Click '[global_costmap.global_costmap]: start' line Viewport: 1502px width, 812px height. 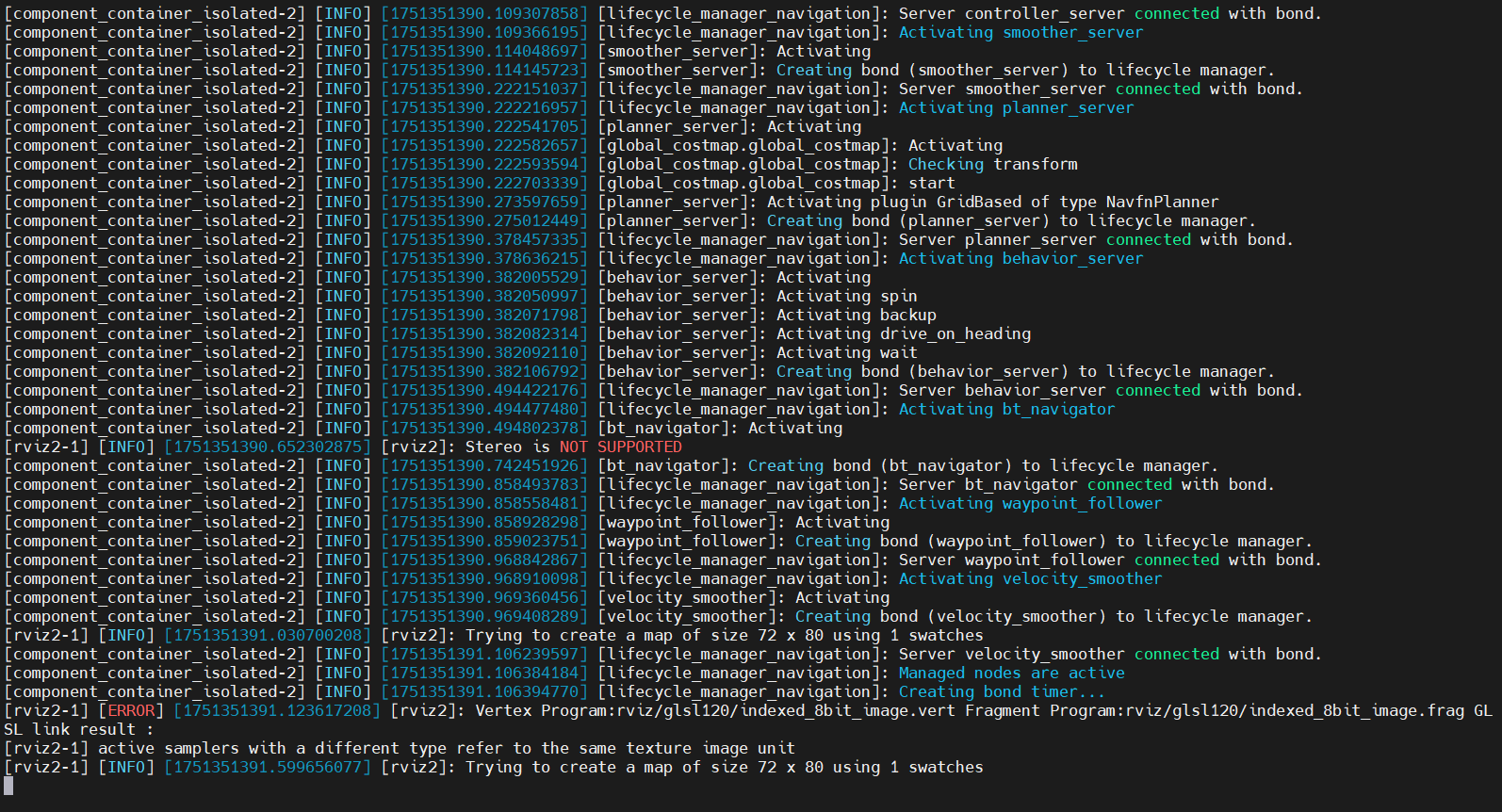[x=776, y=183]
